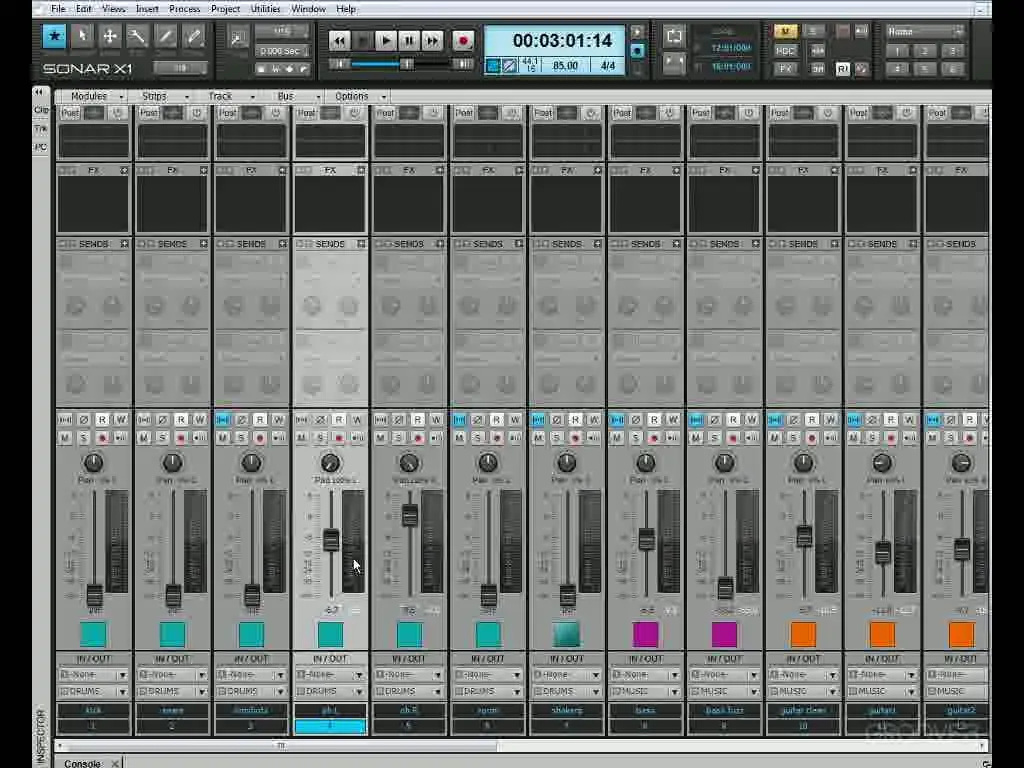
Task: Toggle stereo interleave on bass strip
Action: point(617,419)
